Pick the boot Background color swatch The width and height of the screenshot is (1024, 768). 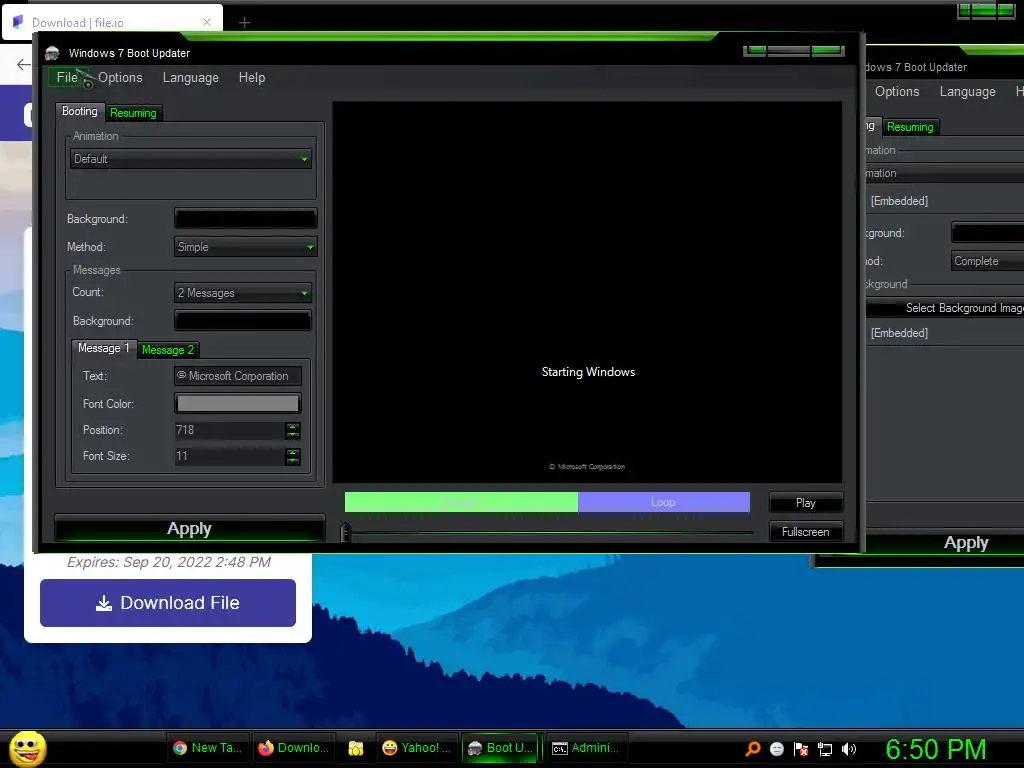click(246, 219)
